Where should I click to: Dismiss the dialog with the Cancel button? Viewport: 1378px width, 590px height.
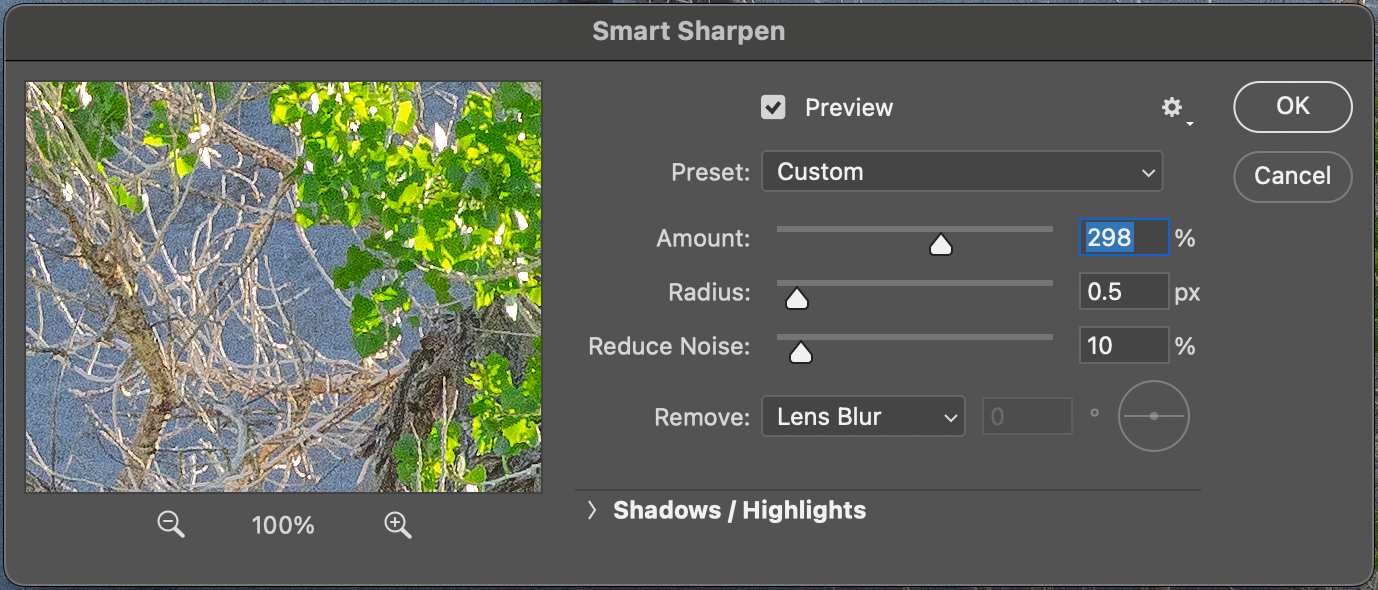click(x=1292, y=176)
